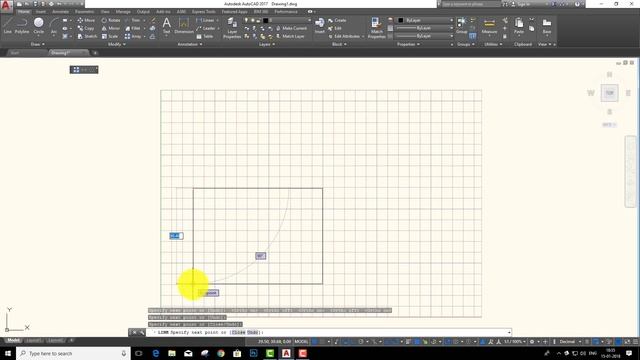
Task: Activate the Array command
Action: tap(133, 36)
